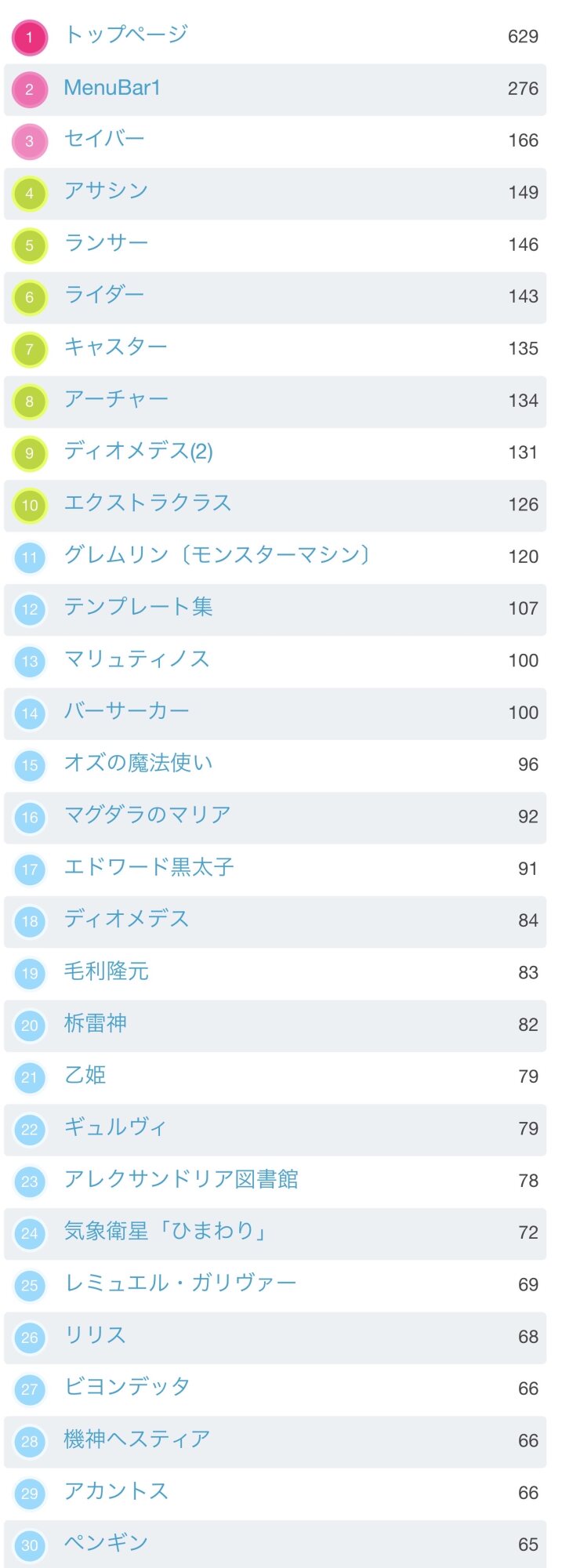
Task: Open the エクストラクラス link
Action: tap(147, 503)
